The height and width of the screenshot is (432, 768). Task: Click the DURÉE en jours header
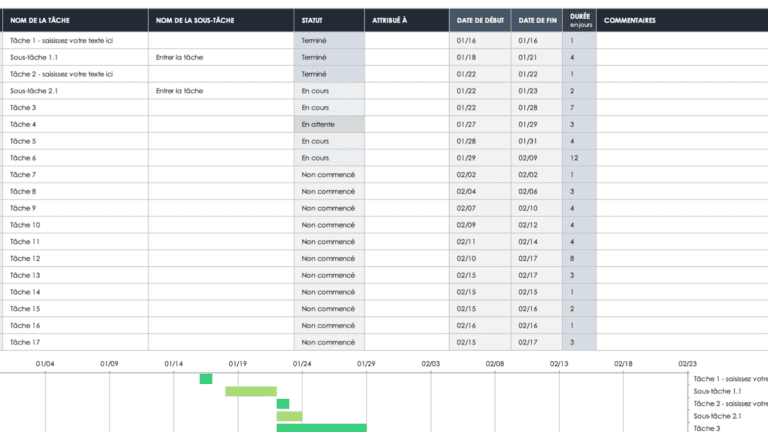(579, 20)
